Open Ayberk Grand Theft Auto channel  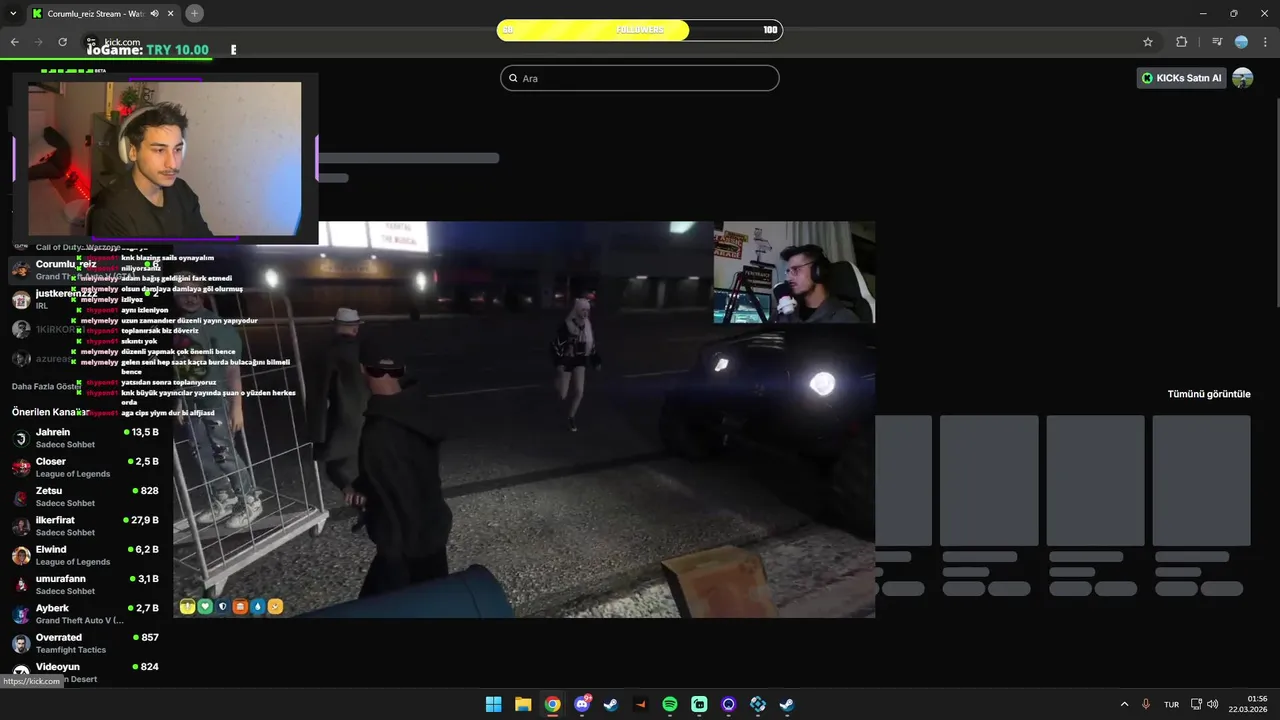[x=87, y=614]
